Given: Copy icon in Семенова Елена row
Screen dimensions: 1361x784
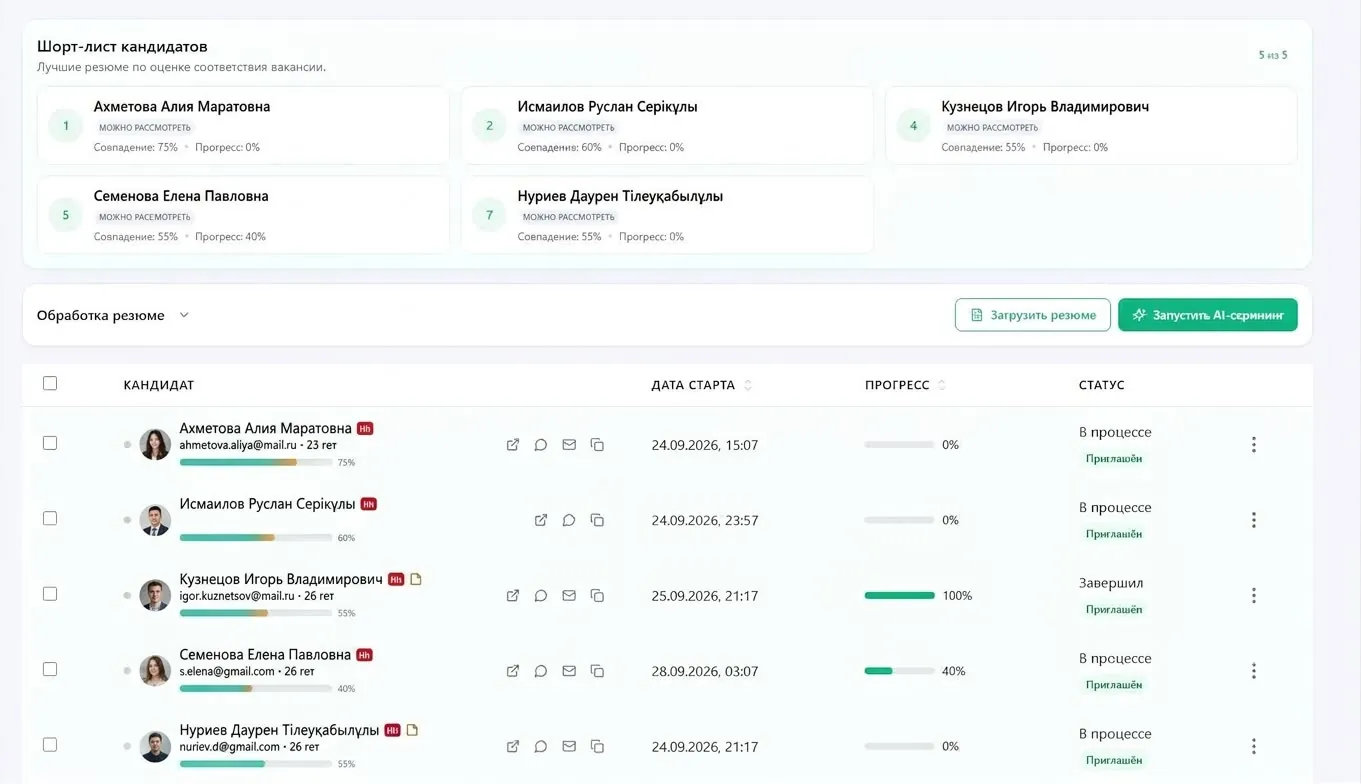Looking at the screenshot, I should [x=597, y=671].
